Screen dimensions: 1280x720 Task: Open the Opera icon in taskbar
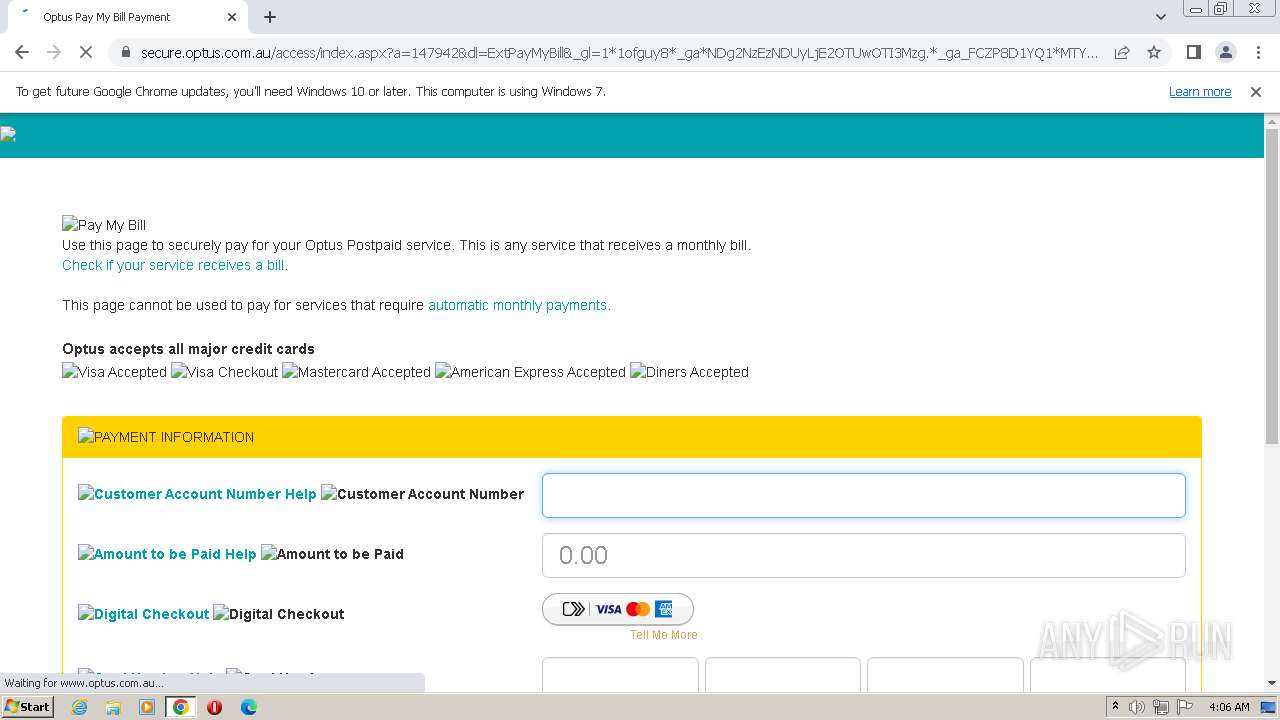(x=214, y=707)
